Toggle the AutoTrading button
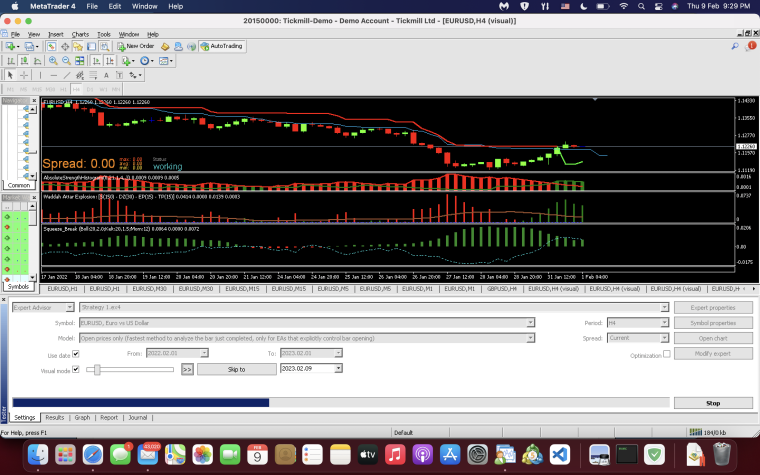 222,46
